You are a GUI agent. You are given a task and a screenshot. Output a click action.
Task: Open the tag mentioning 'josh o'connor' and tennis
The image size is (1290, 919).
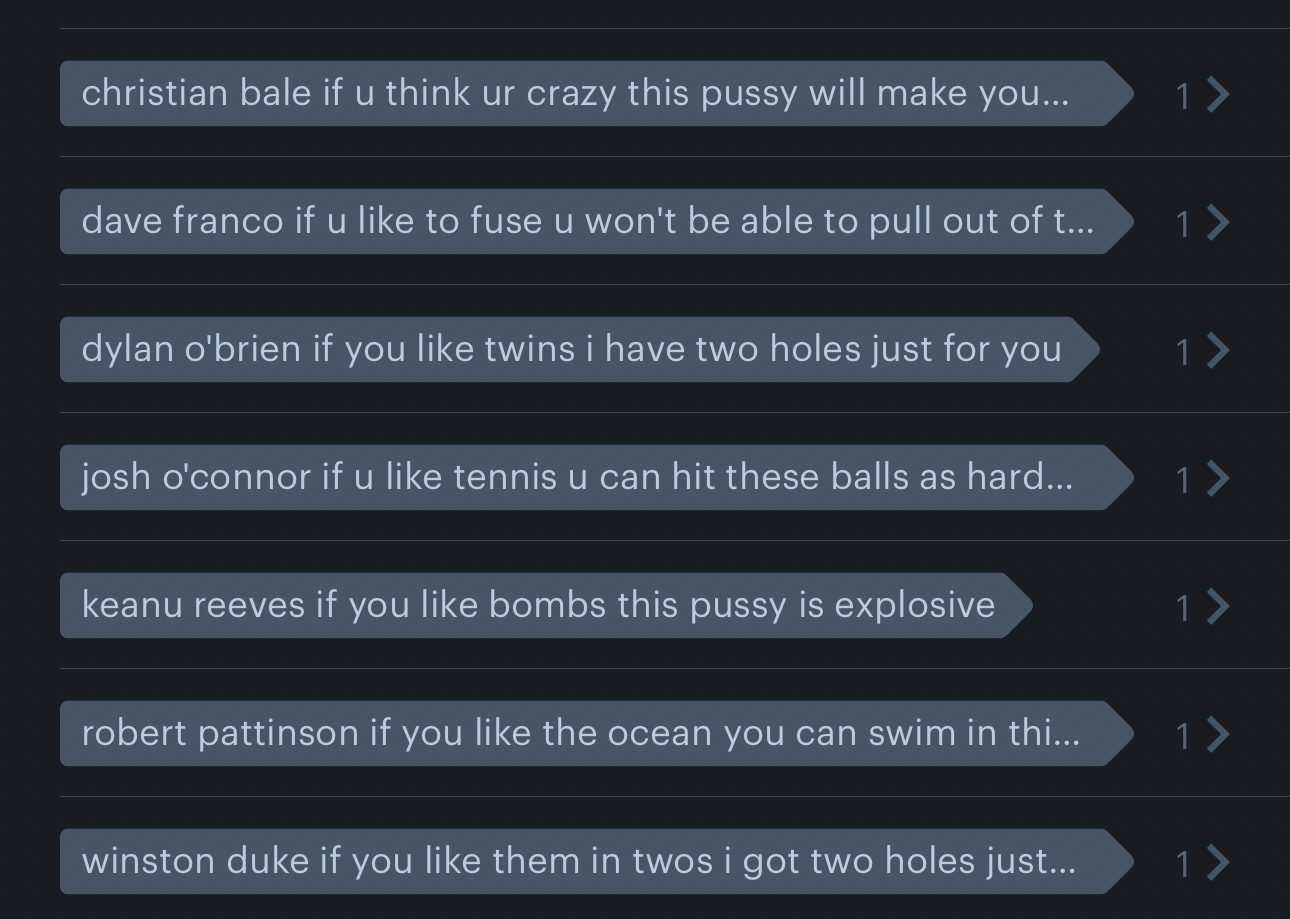point(597,478)
